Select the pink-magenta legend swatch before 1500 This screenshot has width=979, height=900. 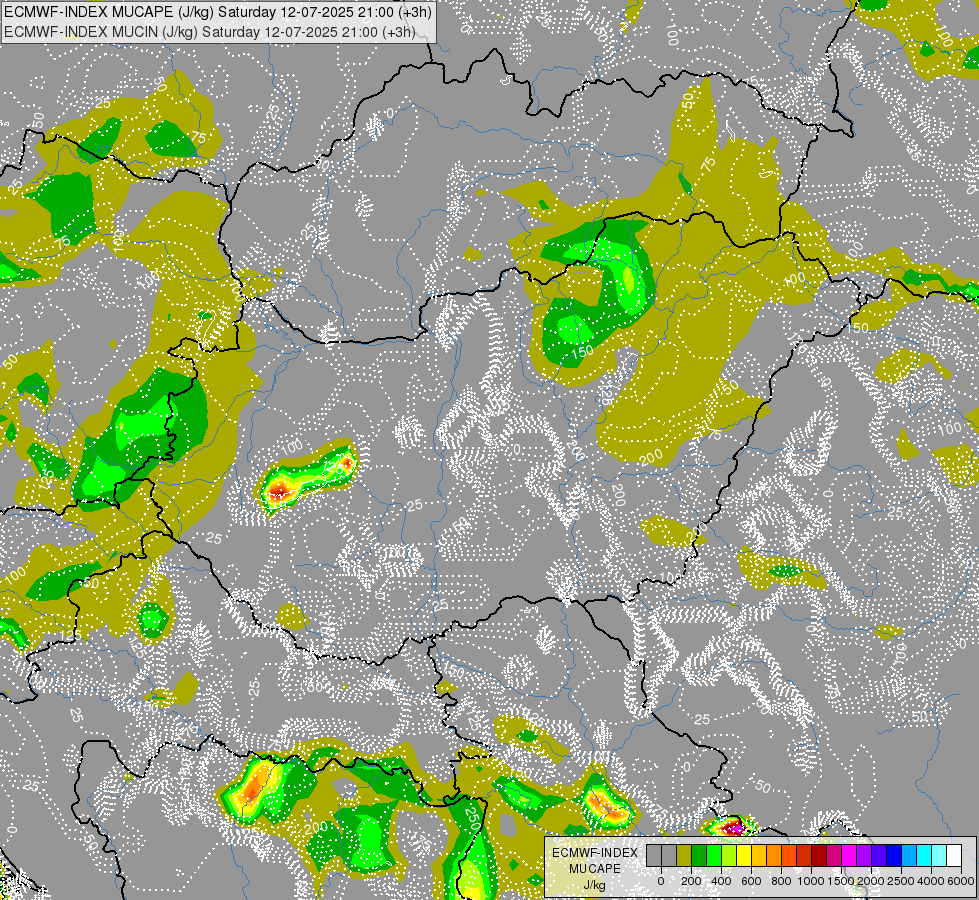835,856
